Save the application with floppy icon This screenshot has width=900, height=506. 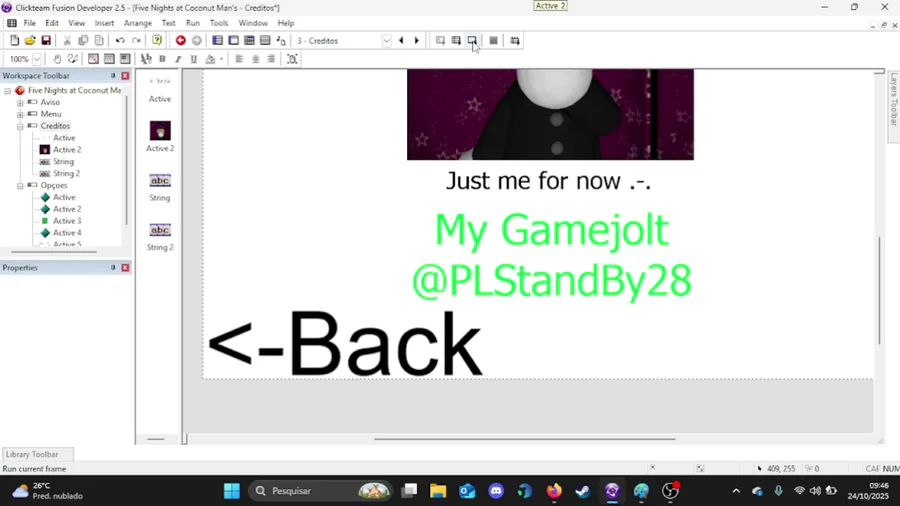46,41
